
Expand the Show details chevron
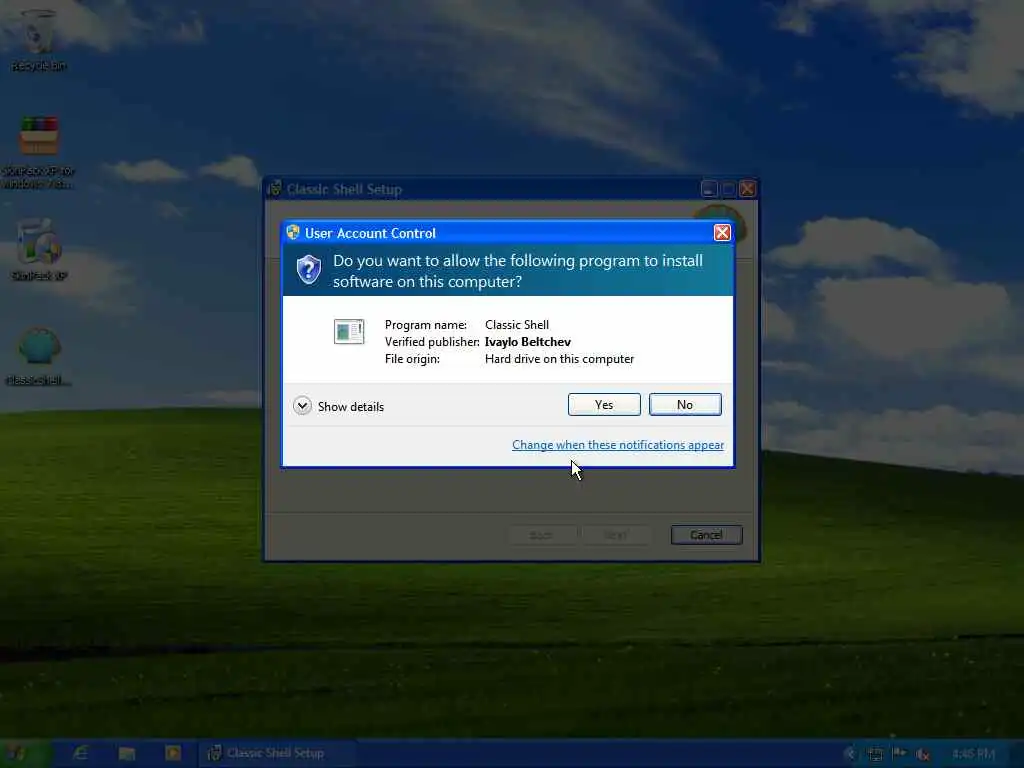coord(302,406)
